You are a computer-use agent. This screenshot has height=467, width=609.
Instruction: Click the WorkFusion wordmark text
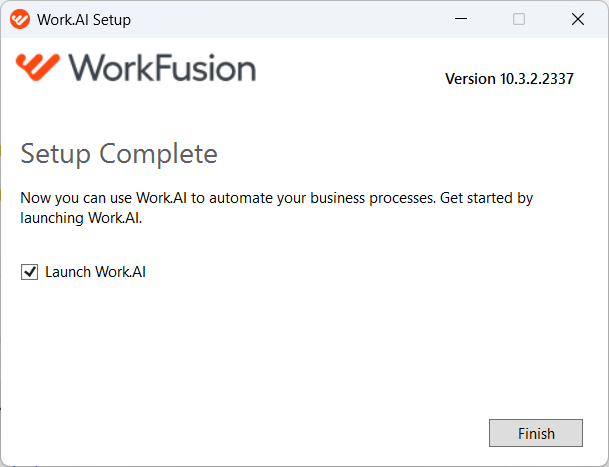[162, 68]
